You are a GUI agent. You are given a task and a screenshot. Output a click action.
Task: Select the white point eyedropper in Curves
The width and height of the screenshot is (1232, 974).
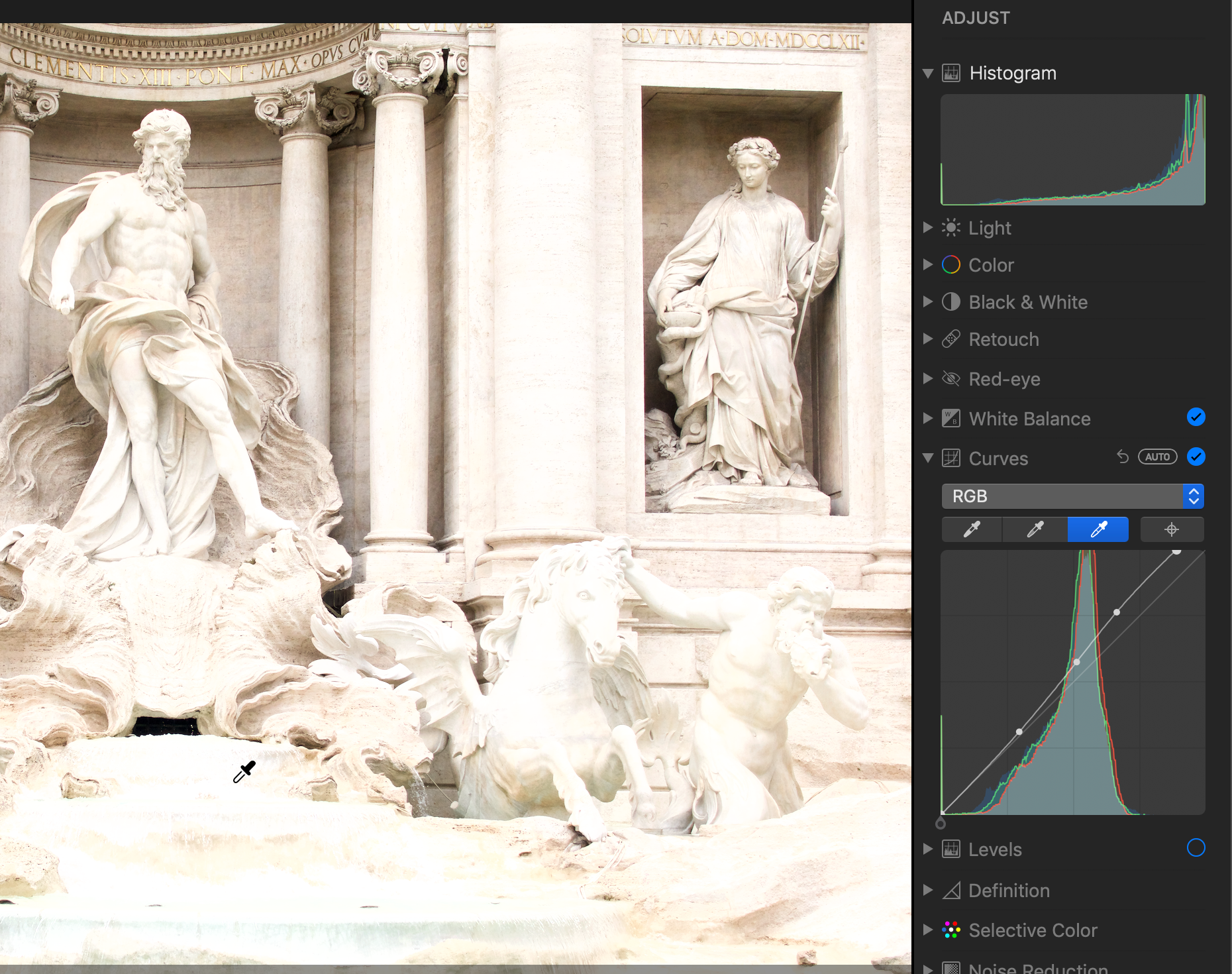1098,529
